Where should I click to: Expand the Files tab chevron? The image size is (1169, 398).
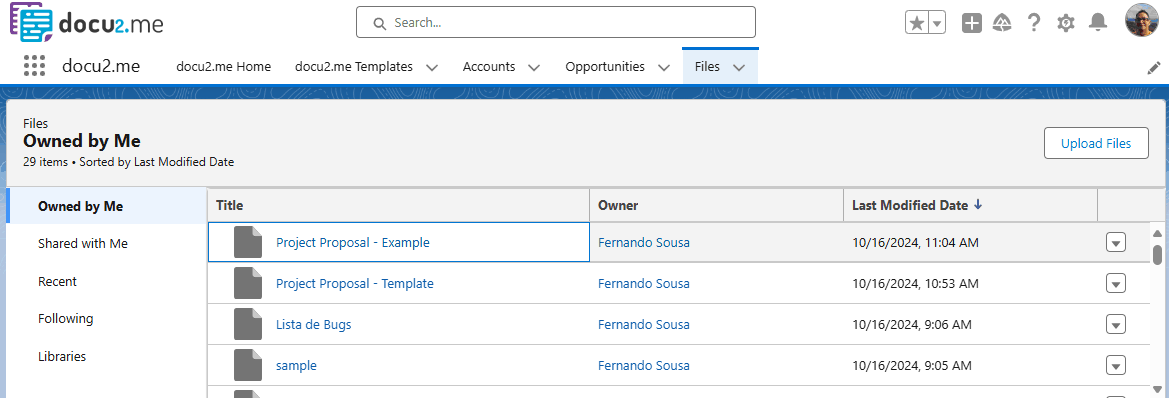click(x=739, y=67)
